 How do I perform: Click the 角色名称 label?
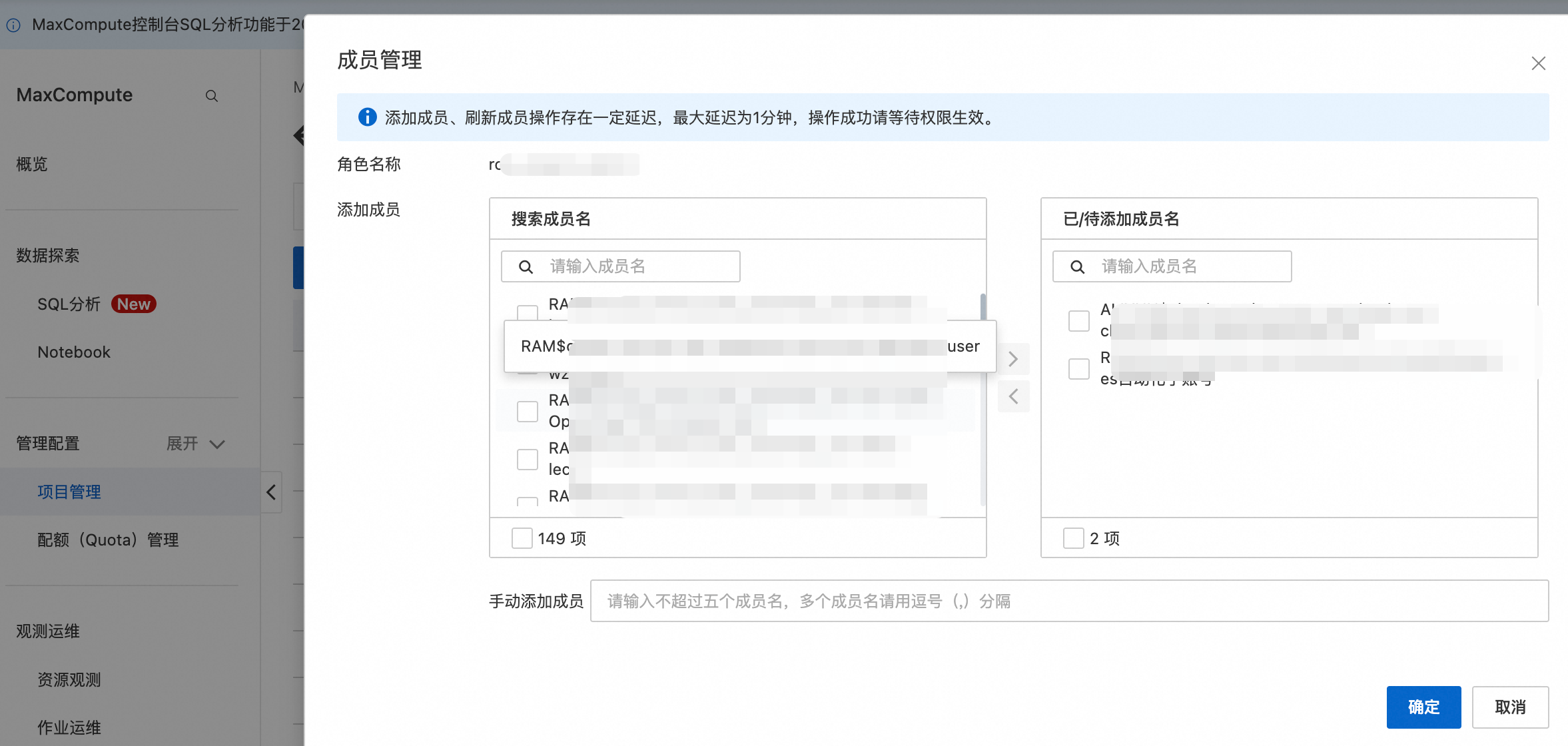[369, 165]
